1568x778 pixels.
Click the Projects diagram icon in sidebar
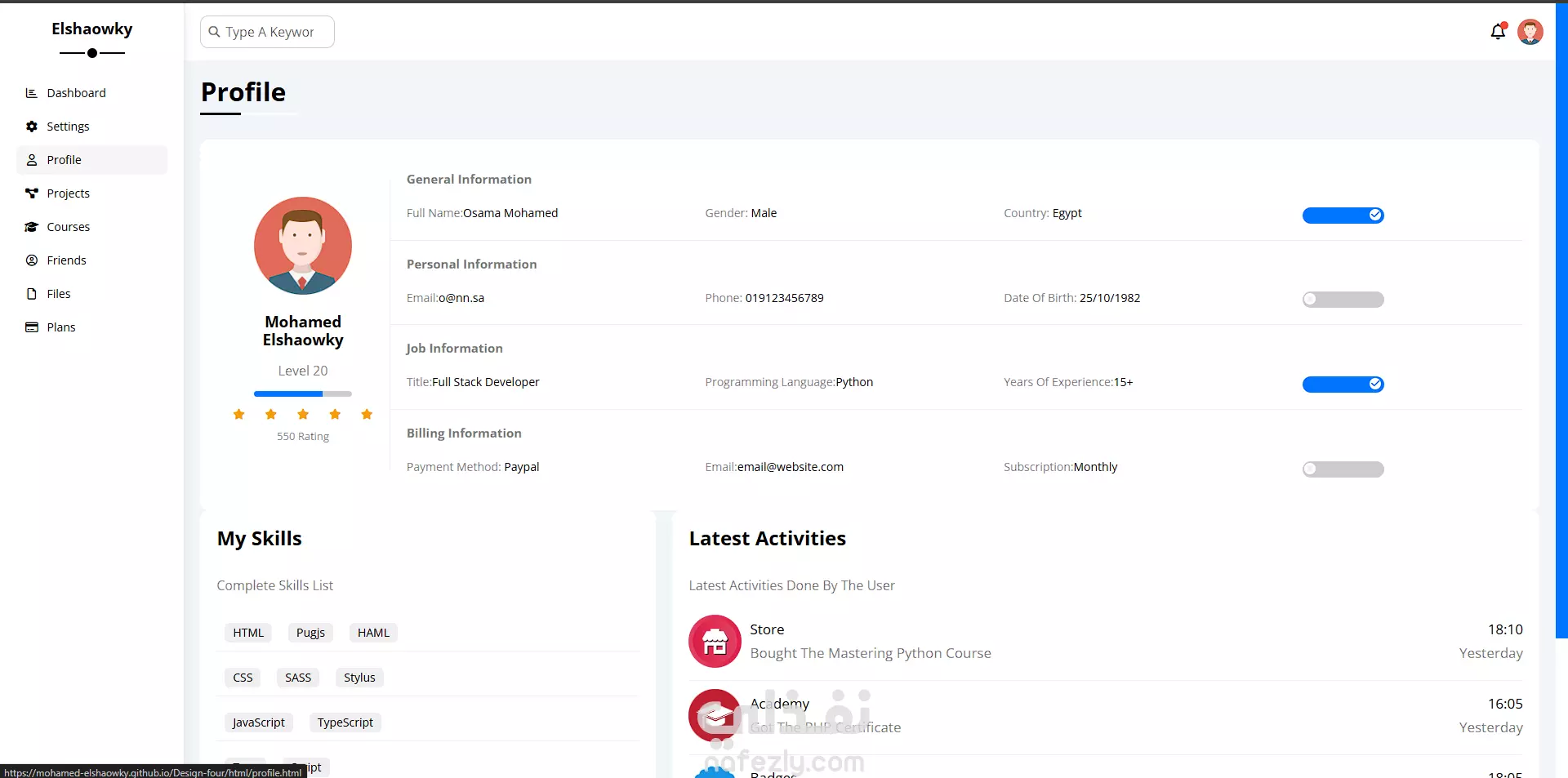(x=32, y=193)
